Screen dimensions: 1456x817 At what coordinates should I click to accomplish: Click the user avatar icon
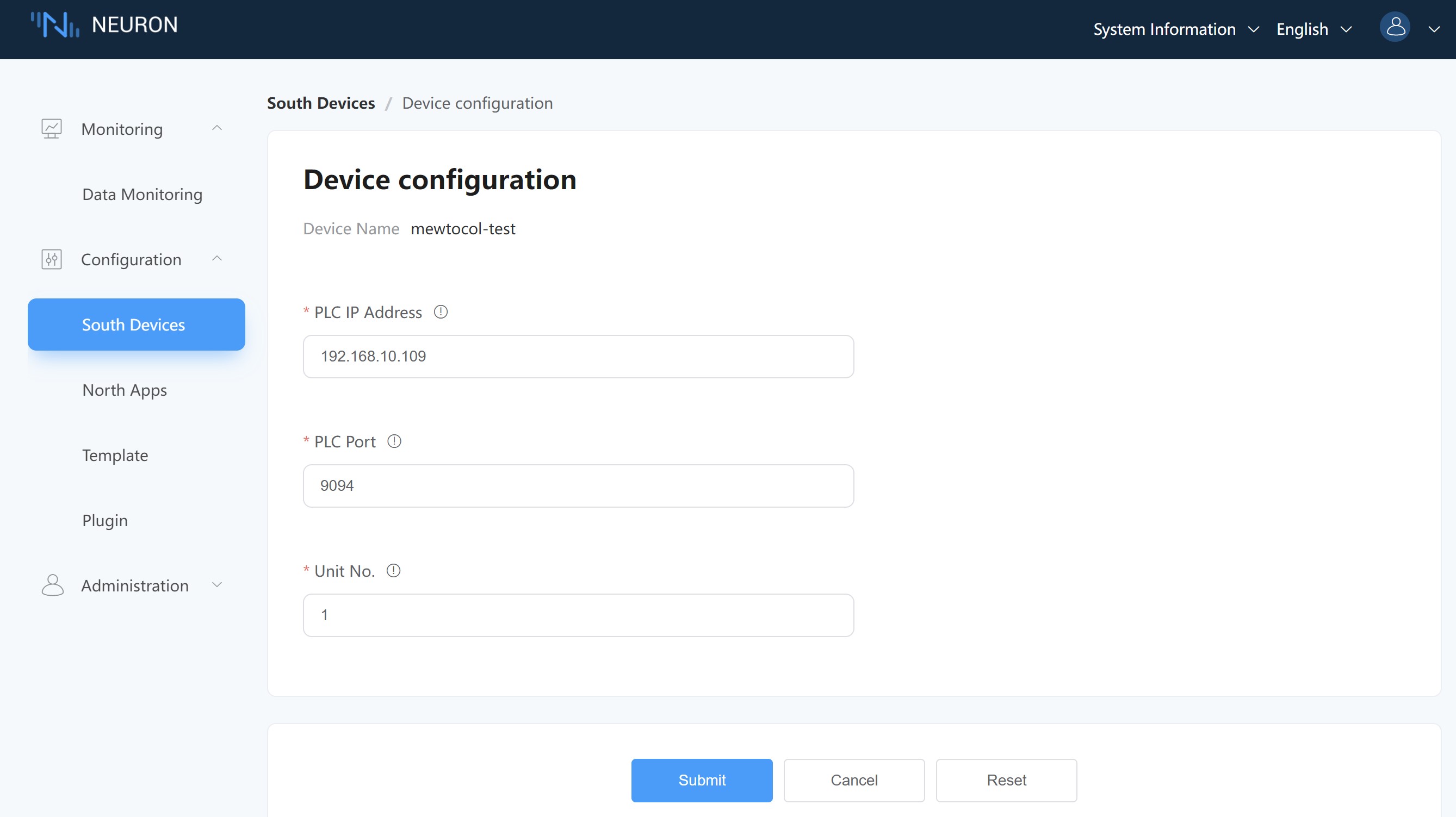pos(1395,27)
